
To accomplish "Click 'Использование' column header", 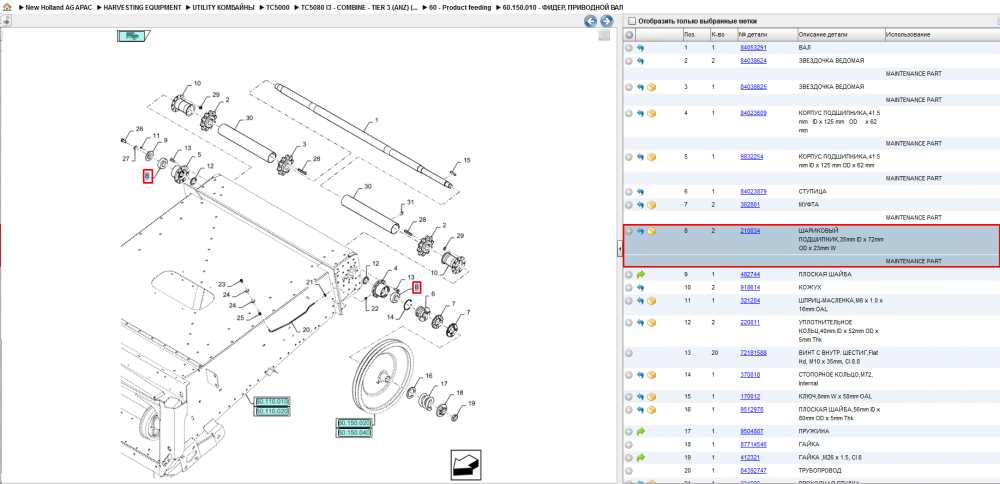I will (x=908, y=34).
